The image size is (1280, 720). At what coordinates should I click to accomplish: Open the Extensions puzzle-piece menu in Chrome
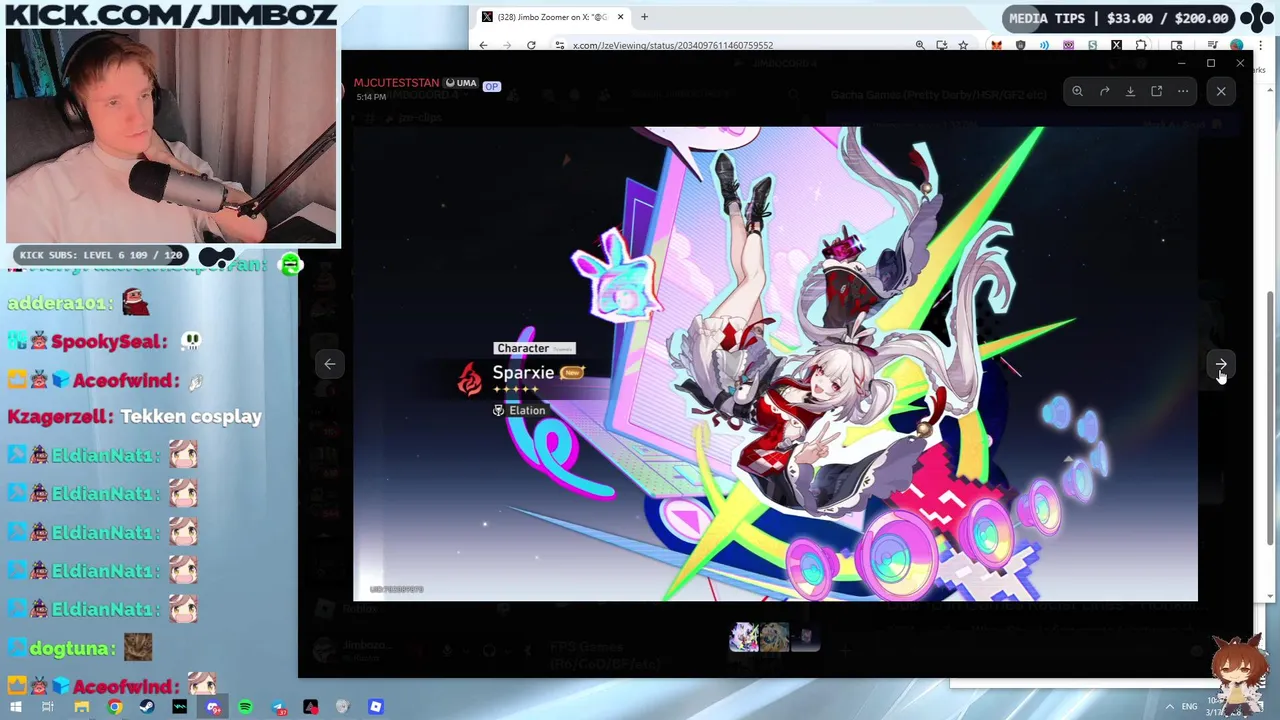coord(1140,45)
